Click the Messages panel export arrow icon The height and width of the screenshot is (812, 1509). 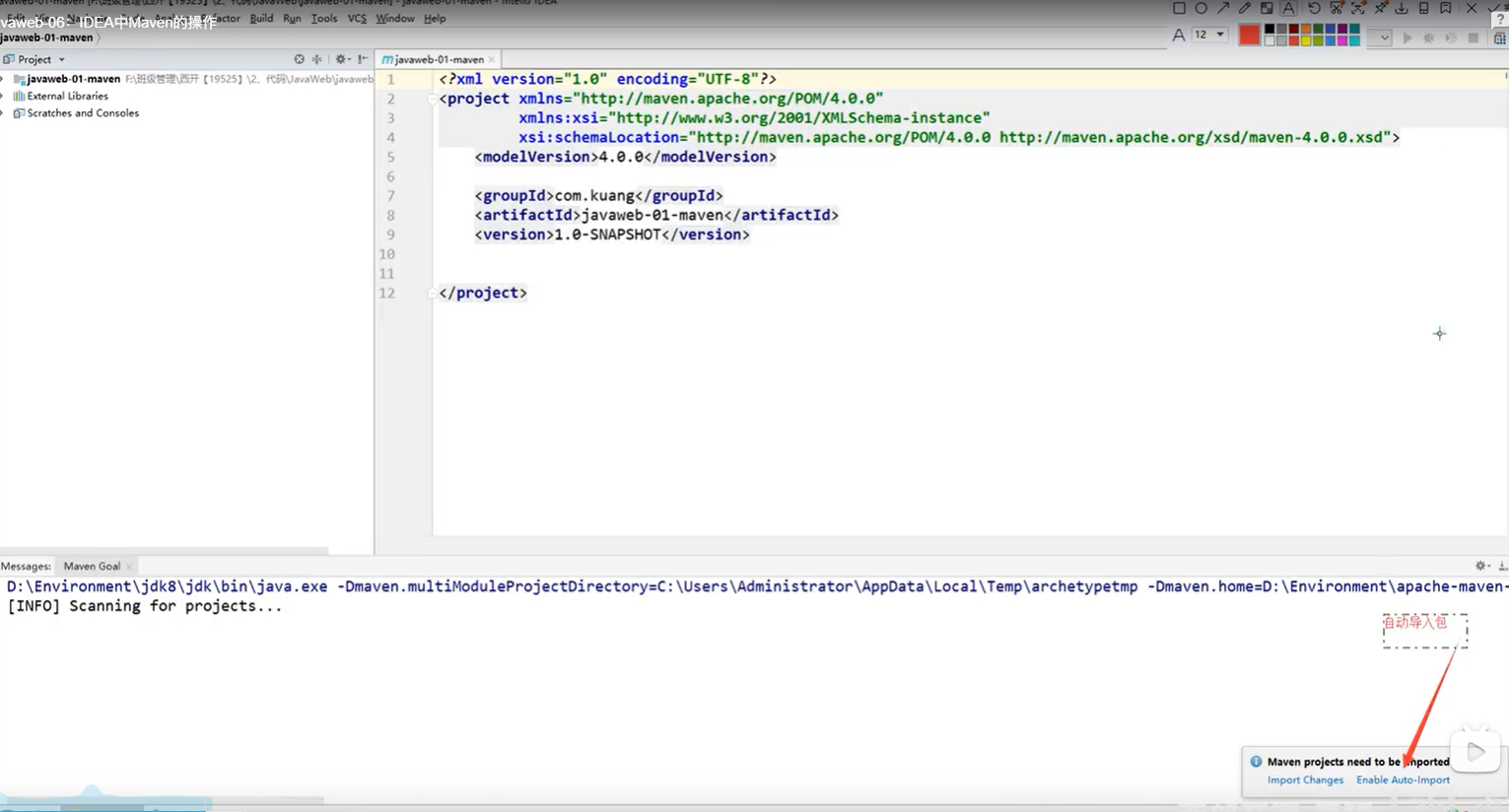coord(1502,566)
